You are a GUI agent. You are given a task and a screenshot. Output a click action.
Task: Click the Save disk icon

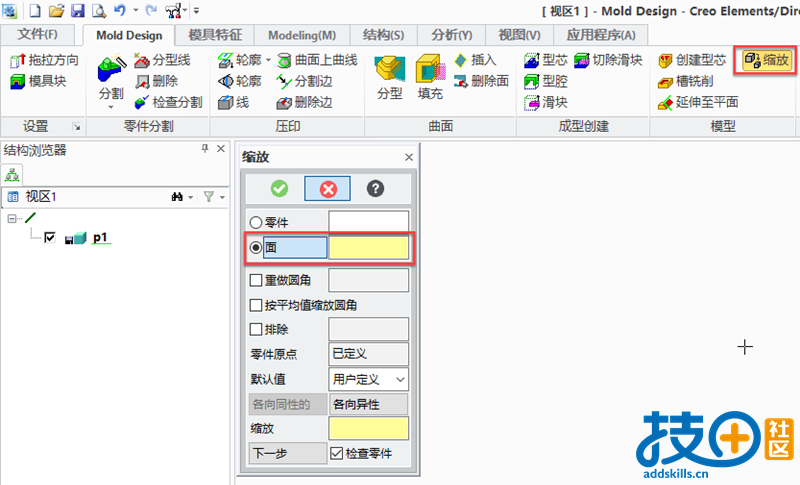77,10
